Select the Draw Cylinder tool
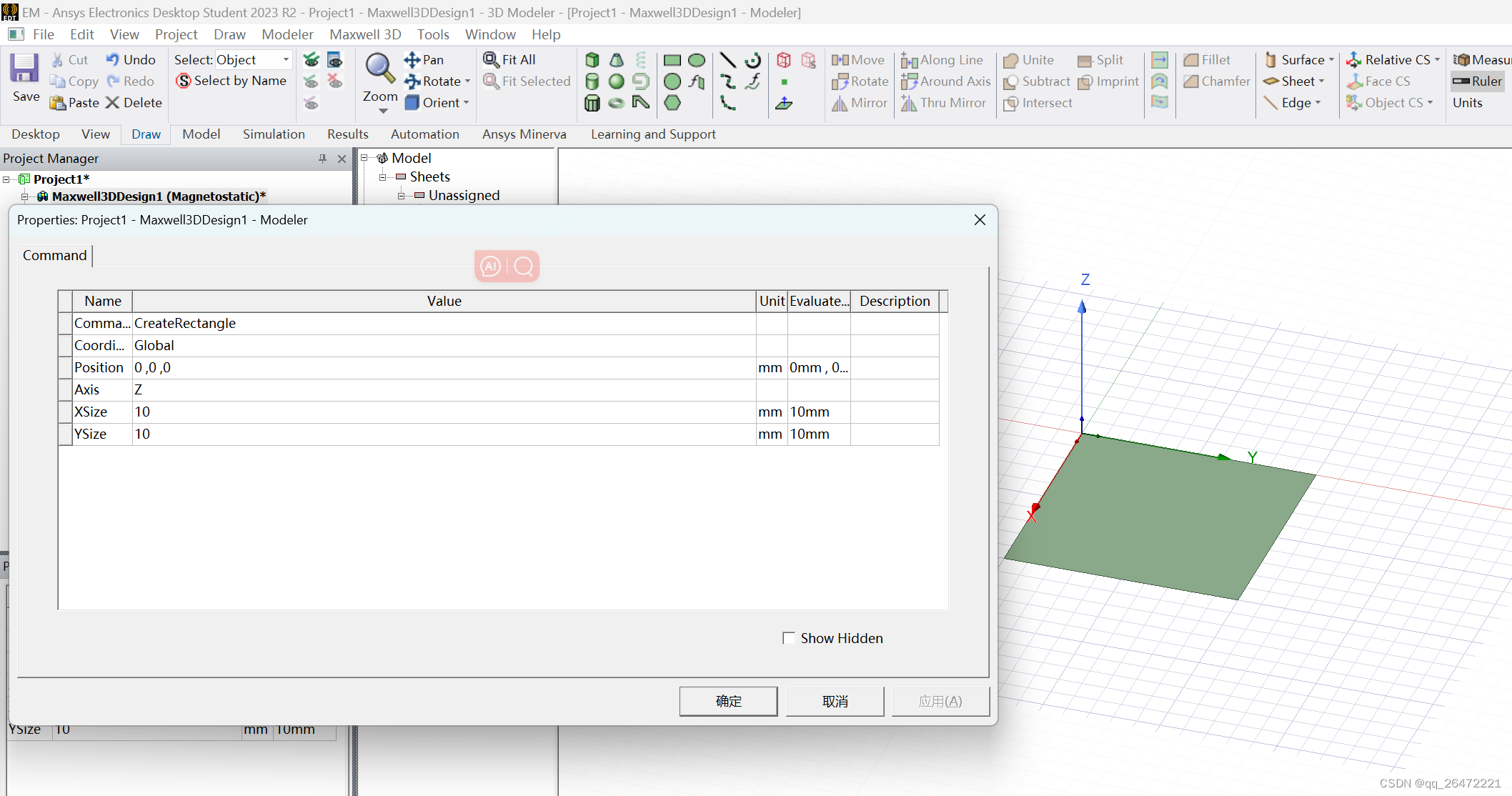The width and height of the screenshot is (1512, 796). click(592, 81)
